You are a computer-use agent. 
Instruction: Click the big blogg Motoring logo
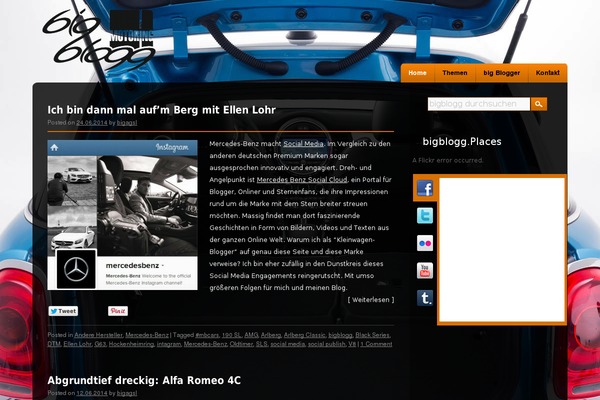(99, 37)
